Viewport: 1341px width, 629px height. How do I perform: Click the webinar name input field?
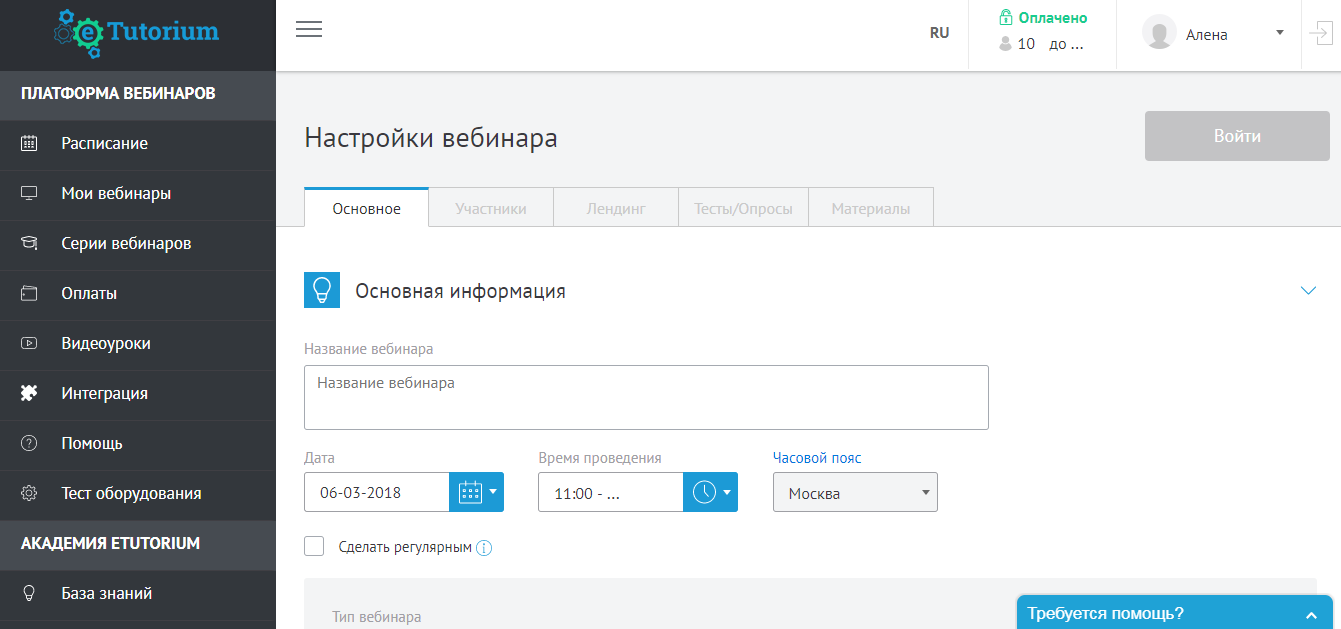[x=645, y=397]
